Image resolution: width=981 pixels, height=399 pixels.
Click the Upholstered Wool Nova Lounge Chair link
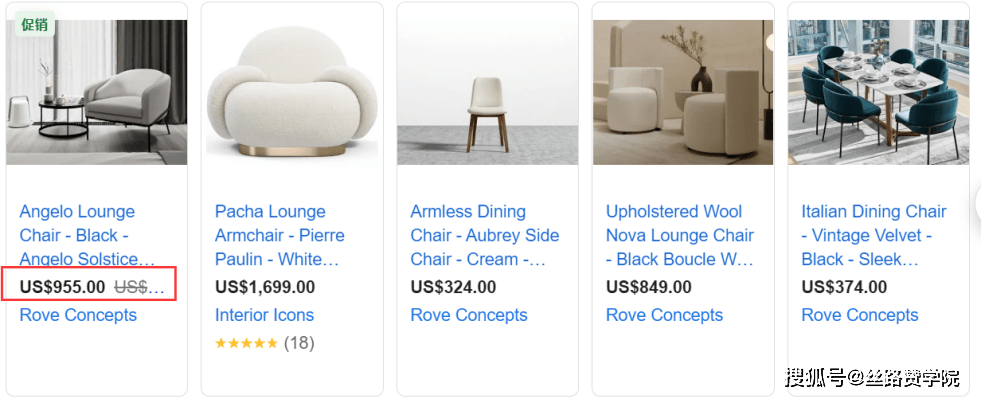point(680,235)
